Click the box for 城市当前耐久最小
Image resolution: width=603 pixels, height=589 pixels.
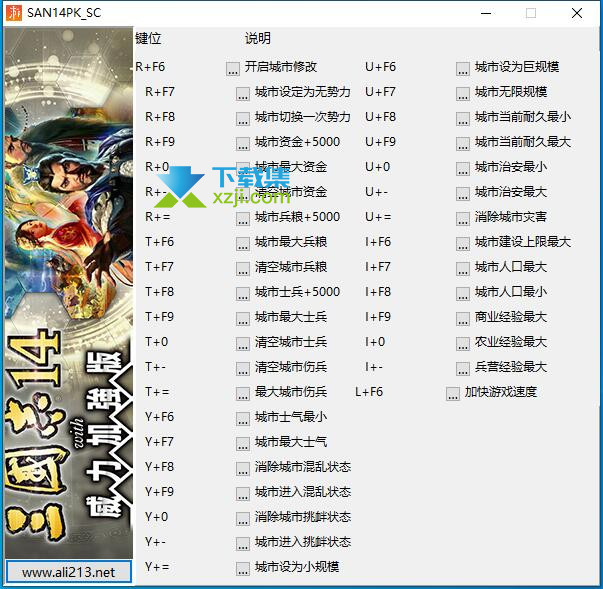pyautogui.click(x=463, y=118)
